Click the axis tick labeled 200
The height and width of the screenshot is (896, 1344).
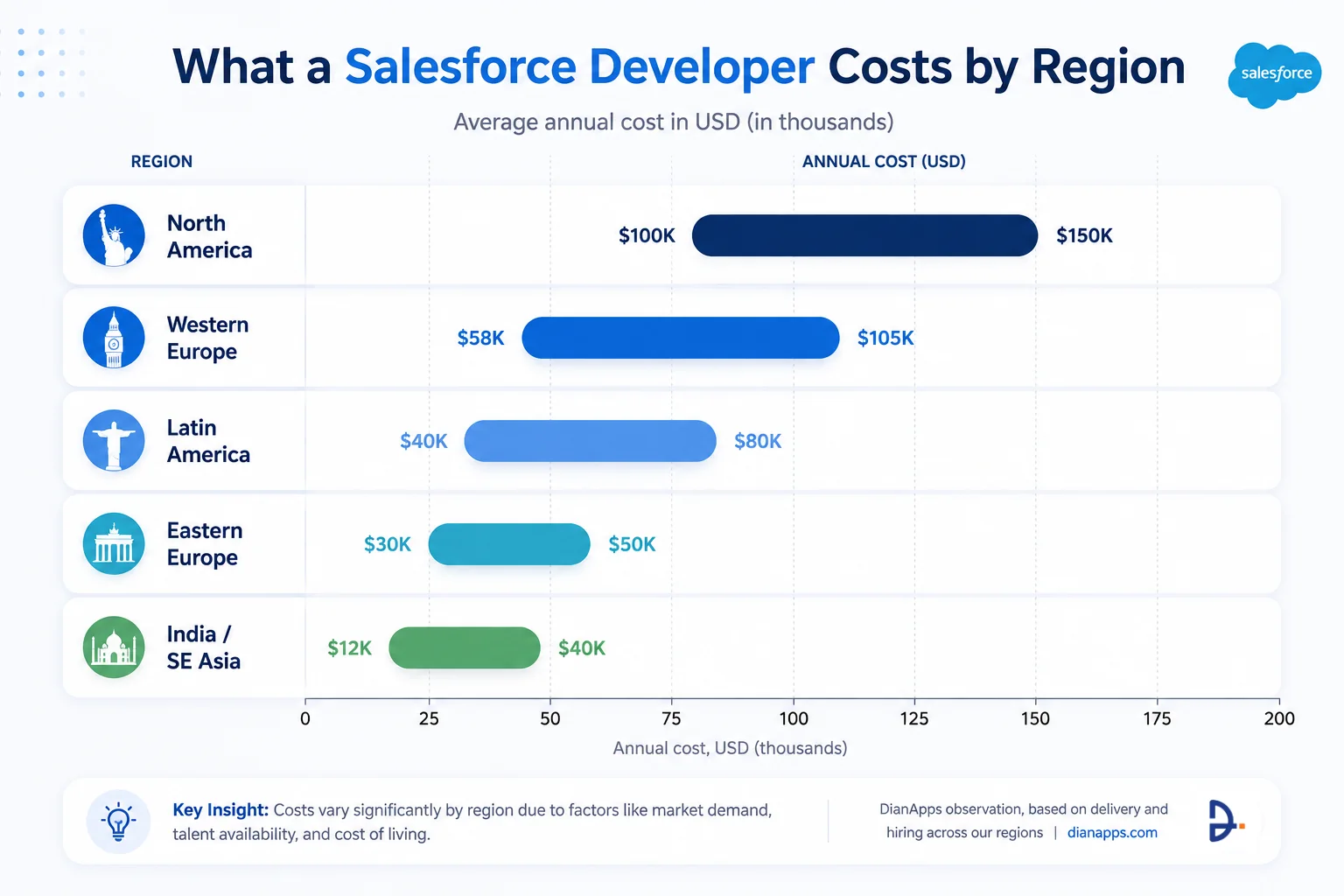(x=1279, y=718)
